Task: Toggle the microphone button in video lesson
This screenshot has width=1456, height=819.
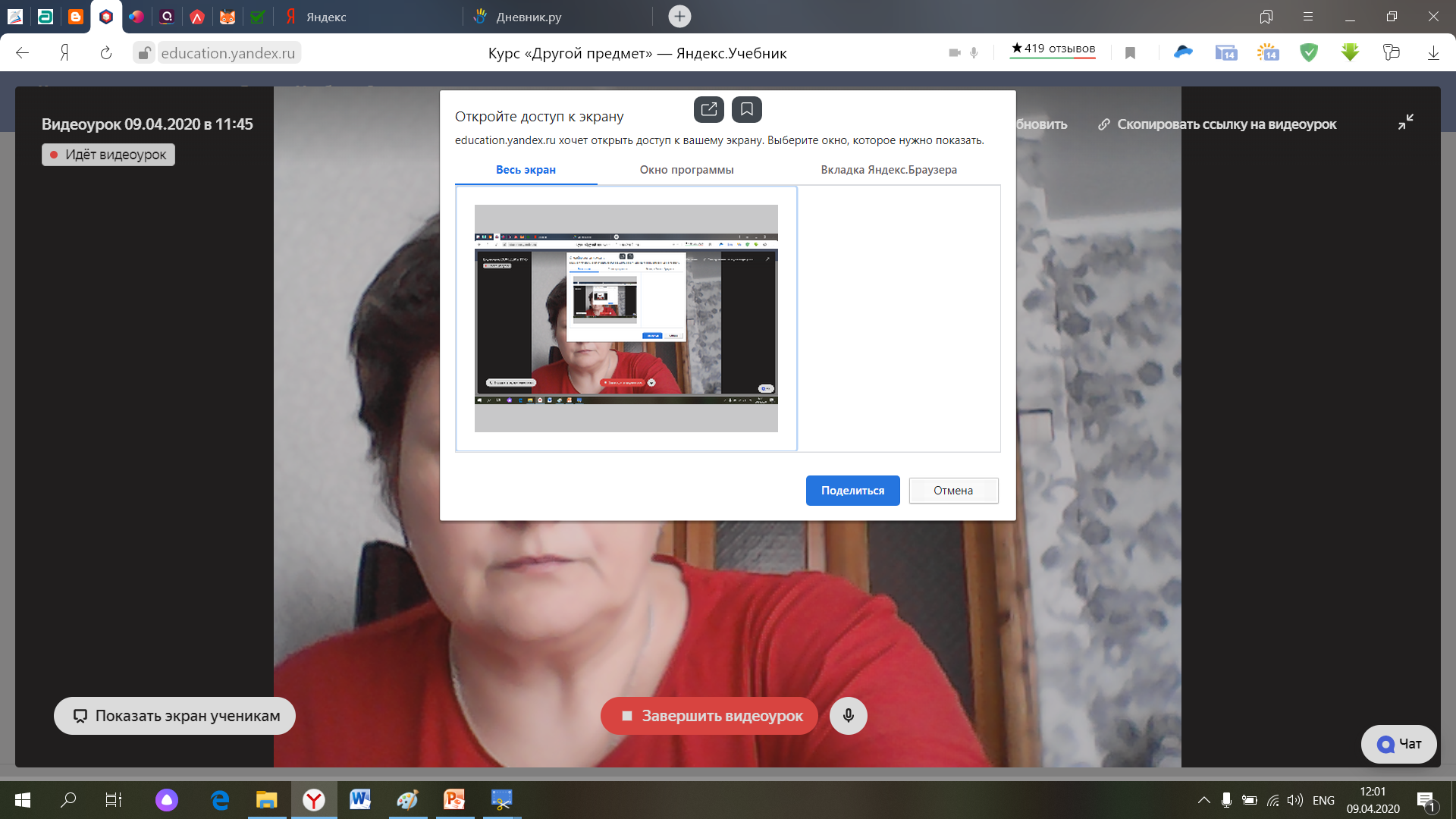Action: (848, 716)
